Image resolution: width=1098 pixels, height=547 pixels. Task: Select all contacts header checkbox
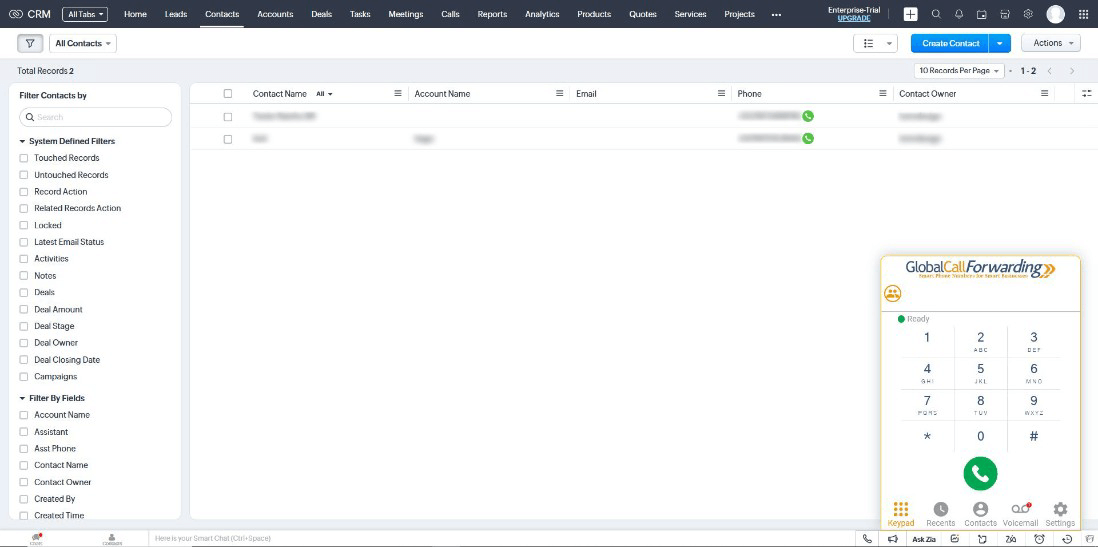pos(228,93)
